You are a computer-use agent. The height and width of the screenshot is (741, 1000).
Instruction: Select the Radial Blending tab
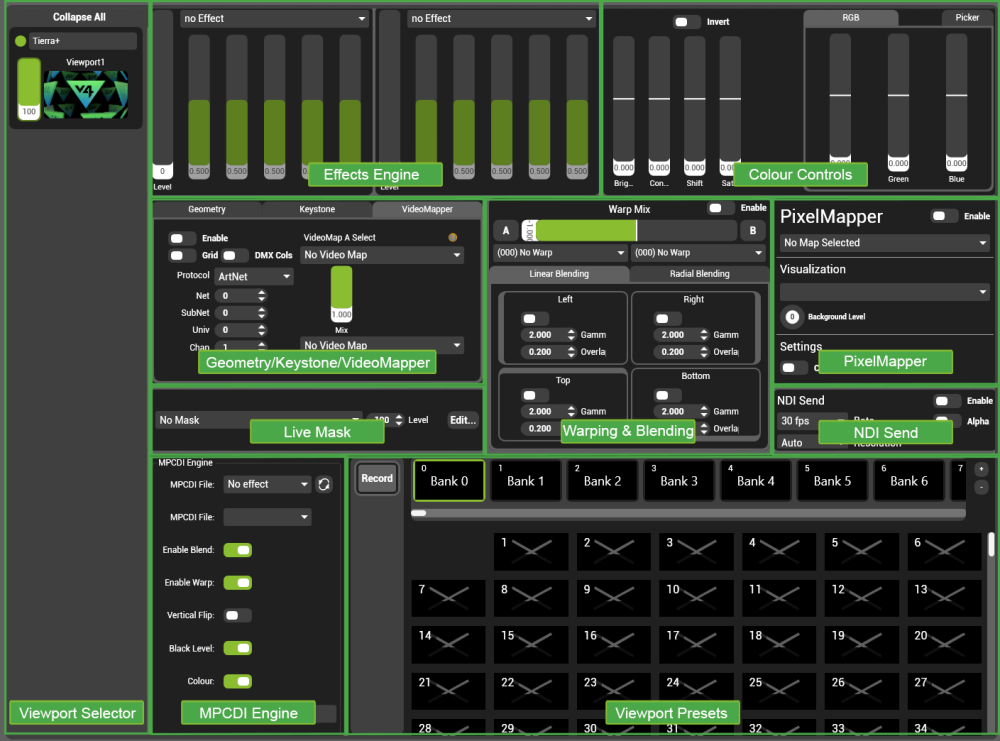click(x=700, y=274)
